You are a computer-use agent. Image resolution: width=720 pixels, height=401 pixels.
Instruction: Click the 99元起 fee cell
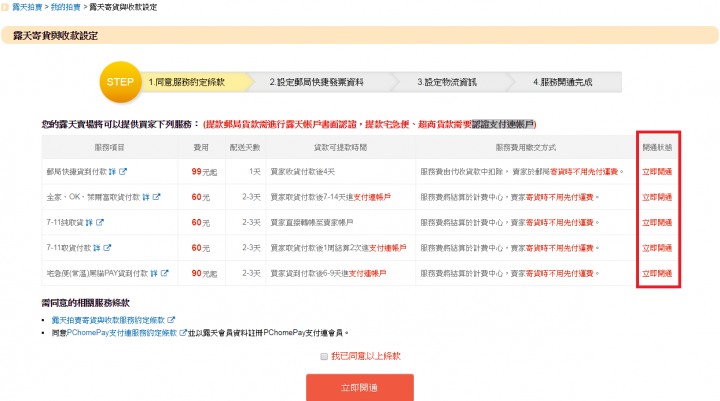pos(204,172)
